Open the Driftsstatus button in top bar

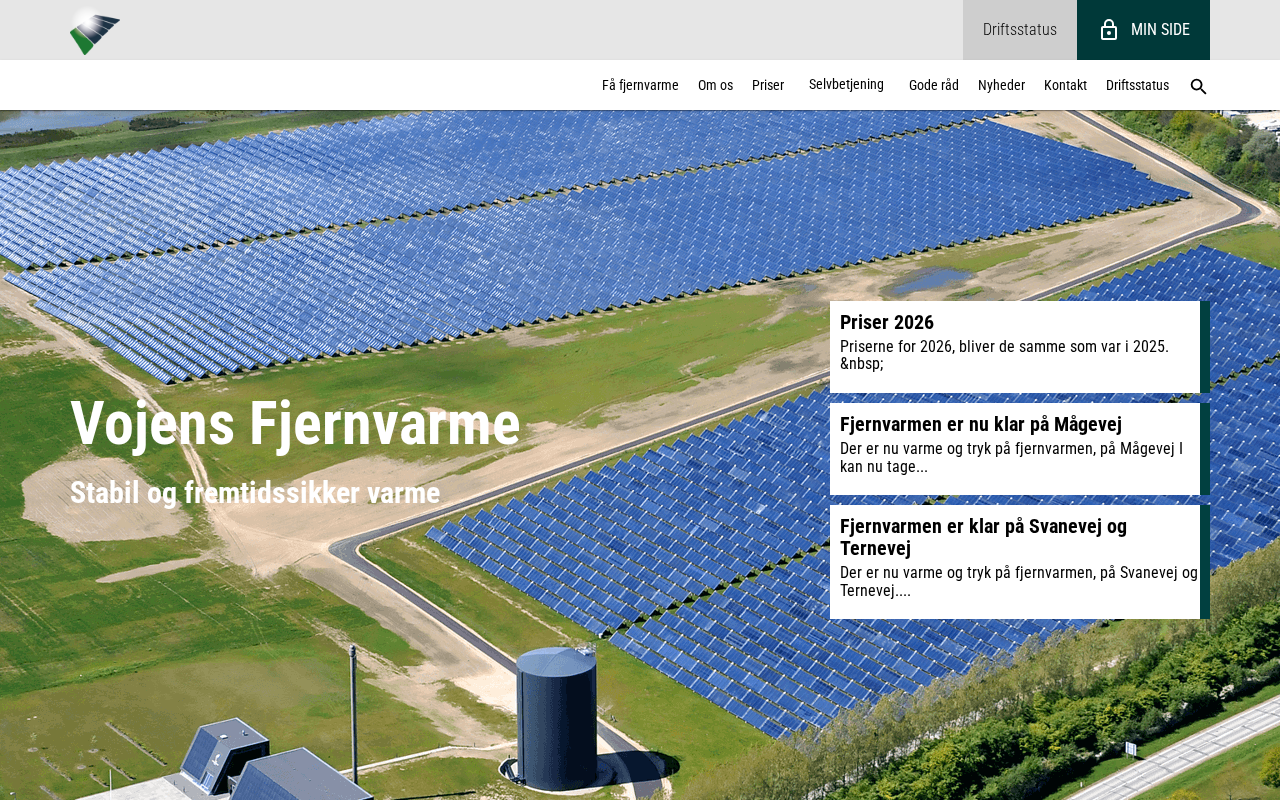[1020, 30]
